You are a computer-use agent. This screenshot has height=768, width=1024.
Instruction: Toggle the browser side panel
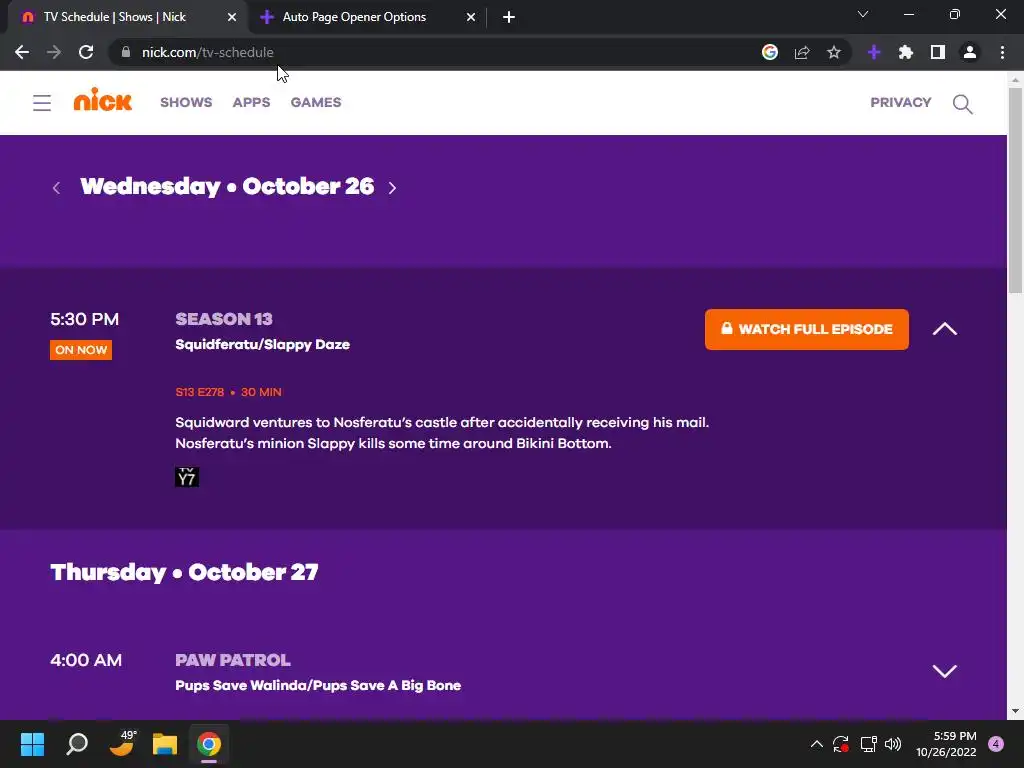938,52
